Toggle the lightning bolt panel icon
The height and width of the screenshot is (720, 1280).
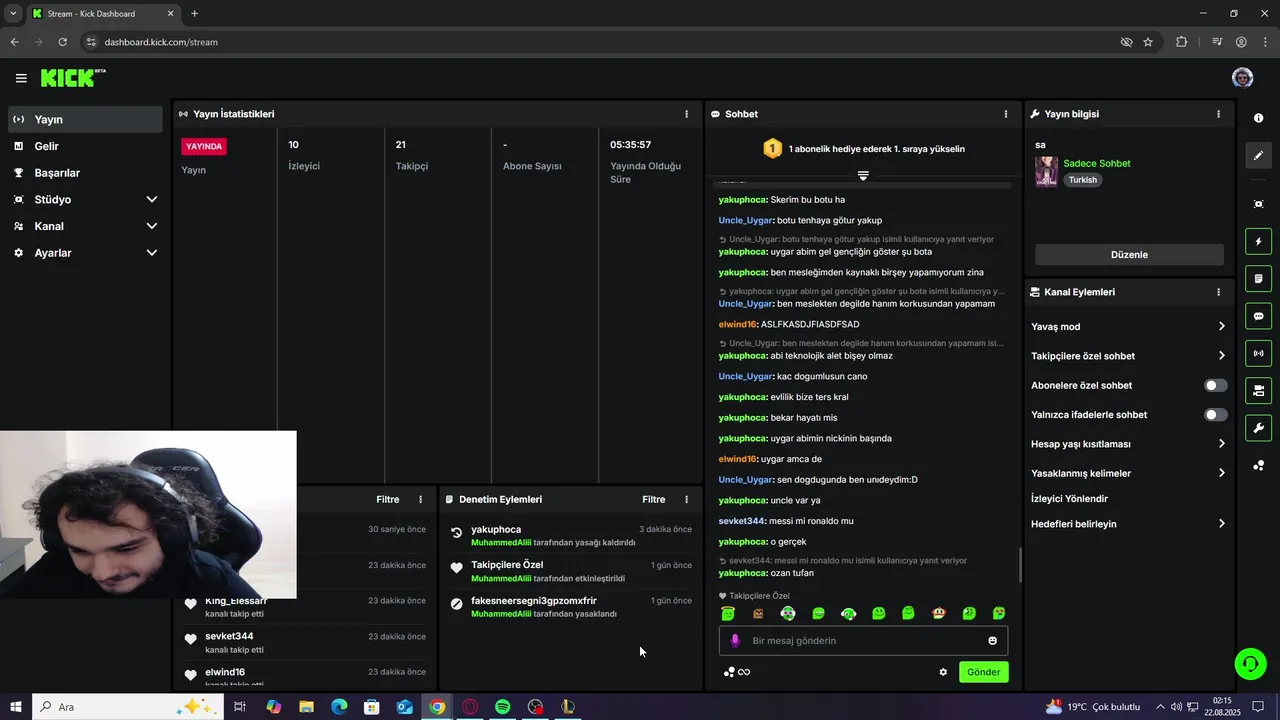[x=1258, y=241]
